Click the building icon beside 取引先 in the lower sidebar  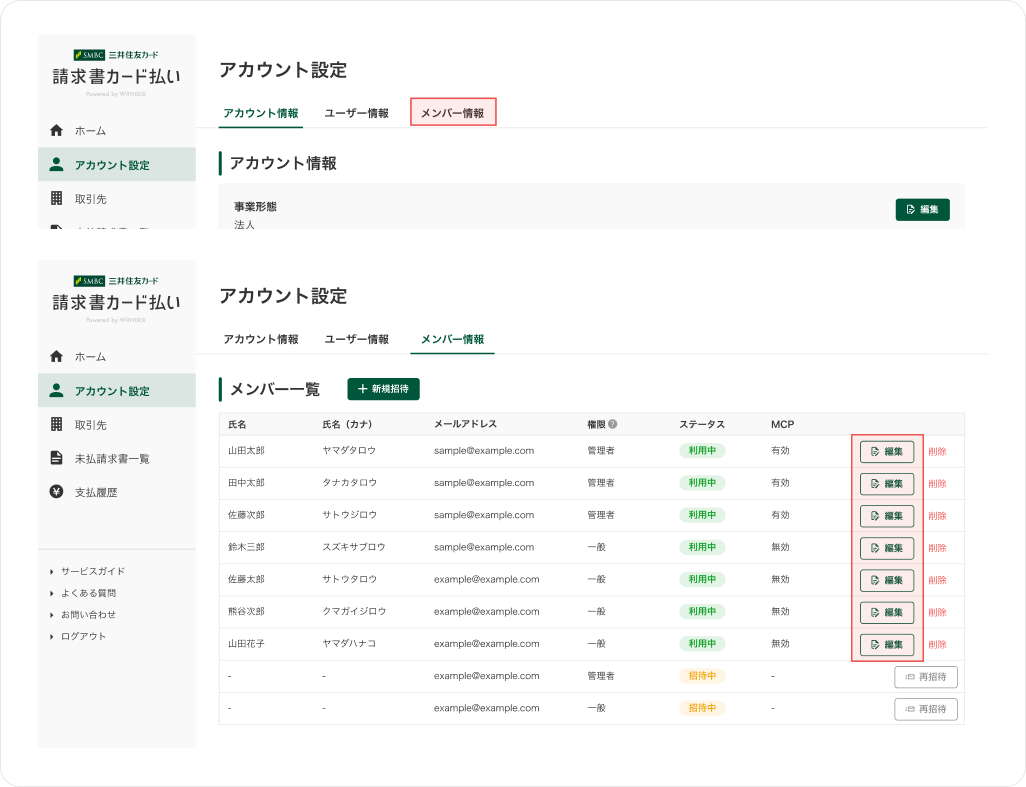coord(56,424)
